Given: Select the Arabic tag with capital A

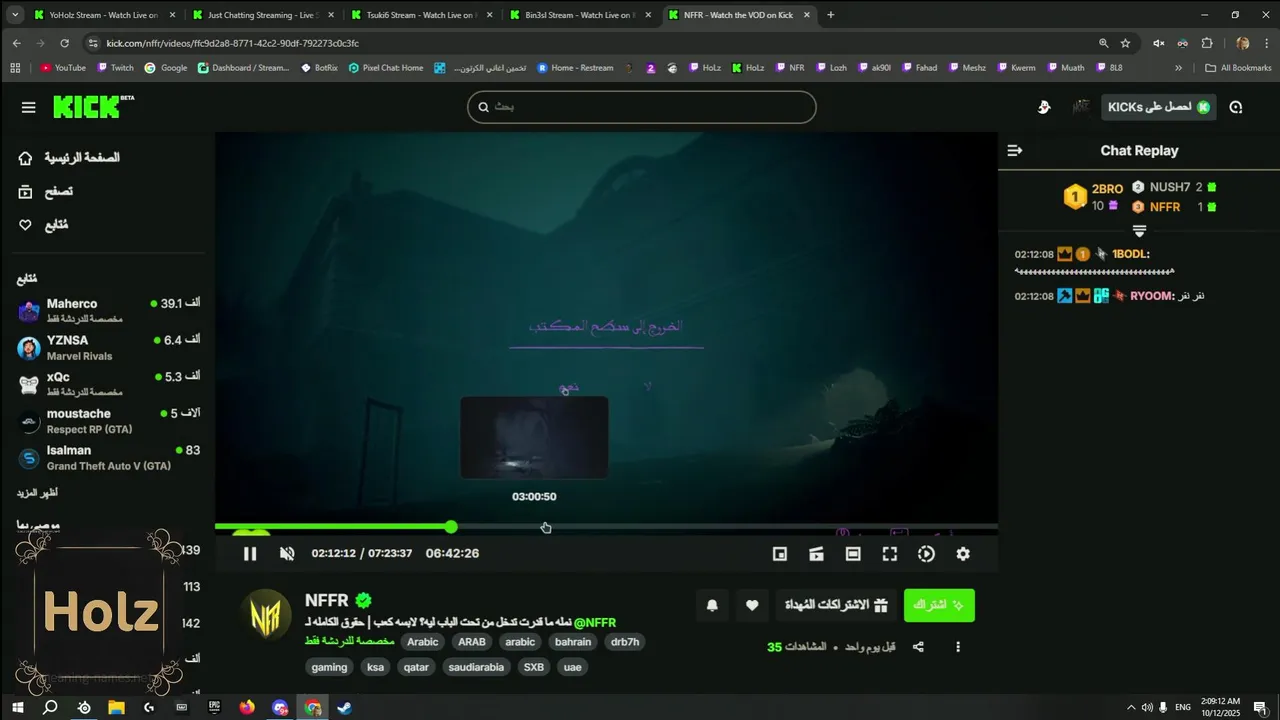Looking at the screenshot, I should coord(423,642).
